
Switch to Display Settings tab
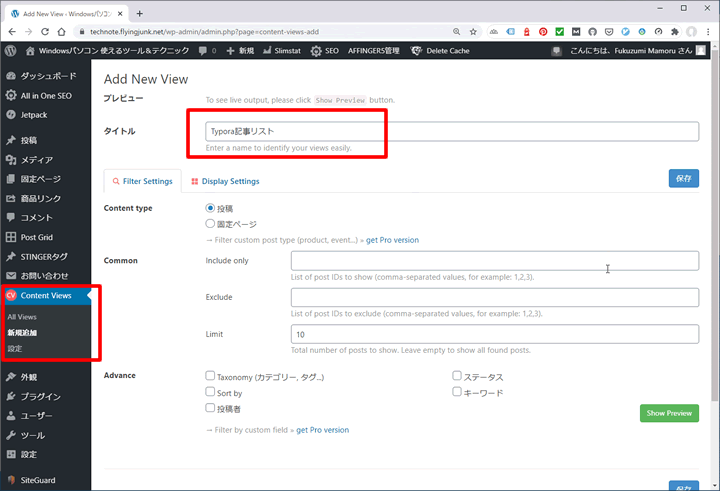225,181
